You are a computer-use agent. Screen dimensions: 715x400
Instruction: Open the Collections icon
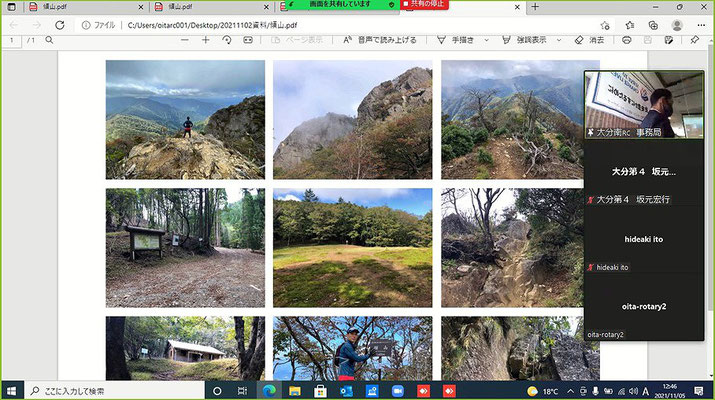tap(653, 26)
